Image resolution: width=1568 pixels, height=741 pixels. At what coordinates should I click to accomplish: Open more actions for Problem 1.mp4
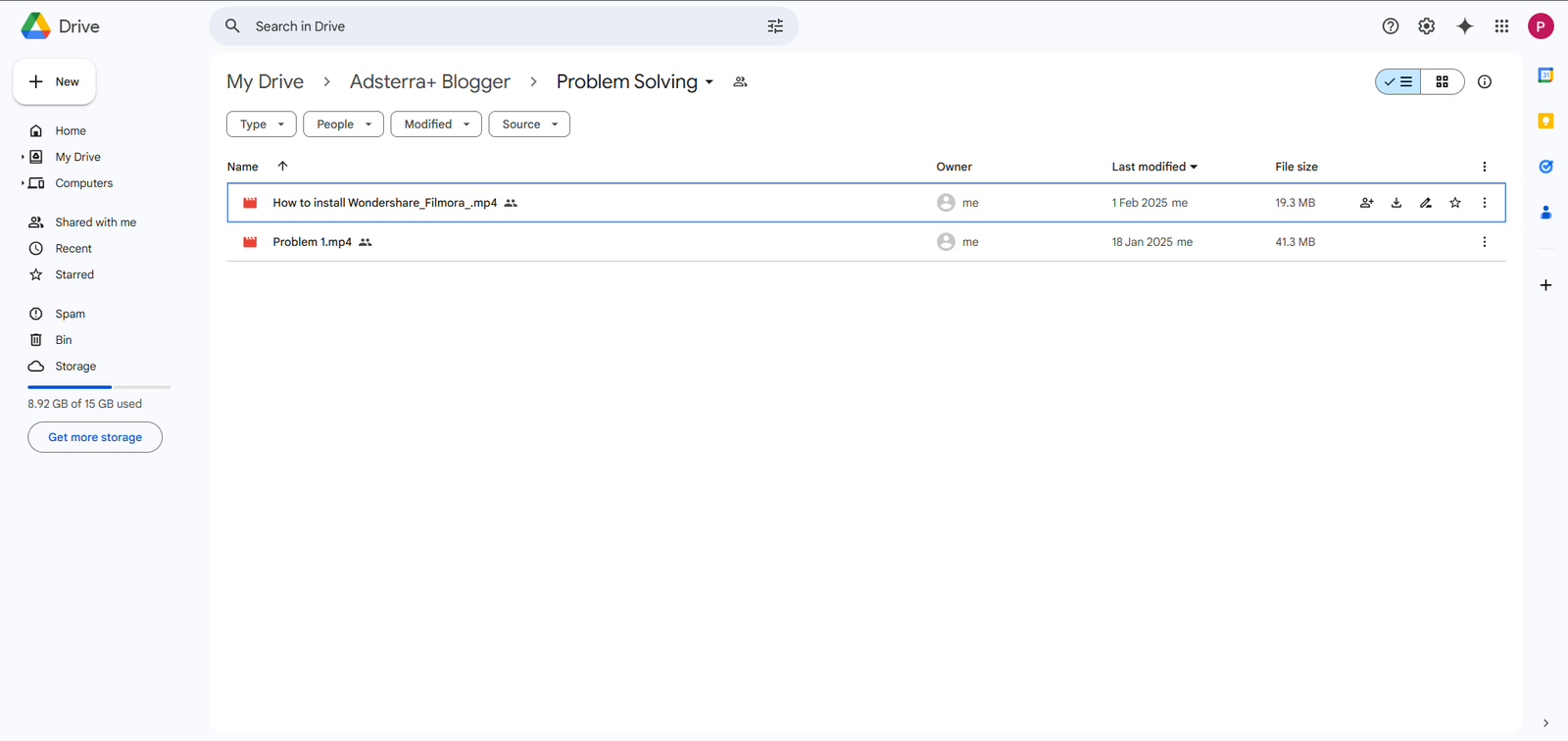point(1485,242)
